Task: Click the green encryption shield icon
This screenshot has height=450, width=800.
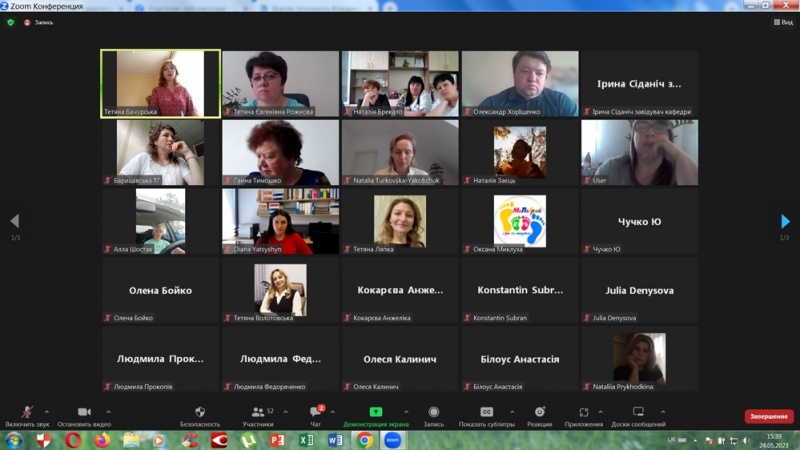Action: click(11, 22)
